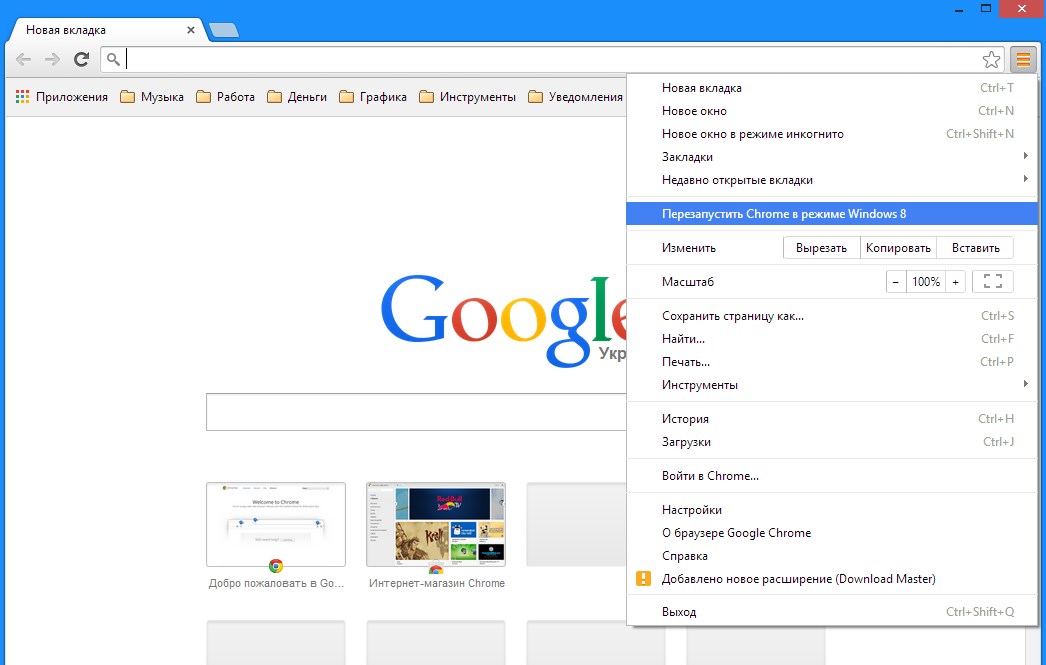Choose О браузере Google Chrome

832,533
